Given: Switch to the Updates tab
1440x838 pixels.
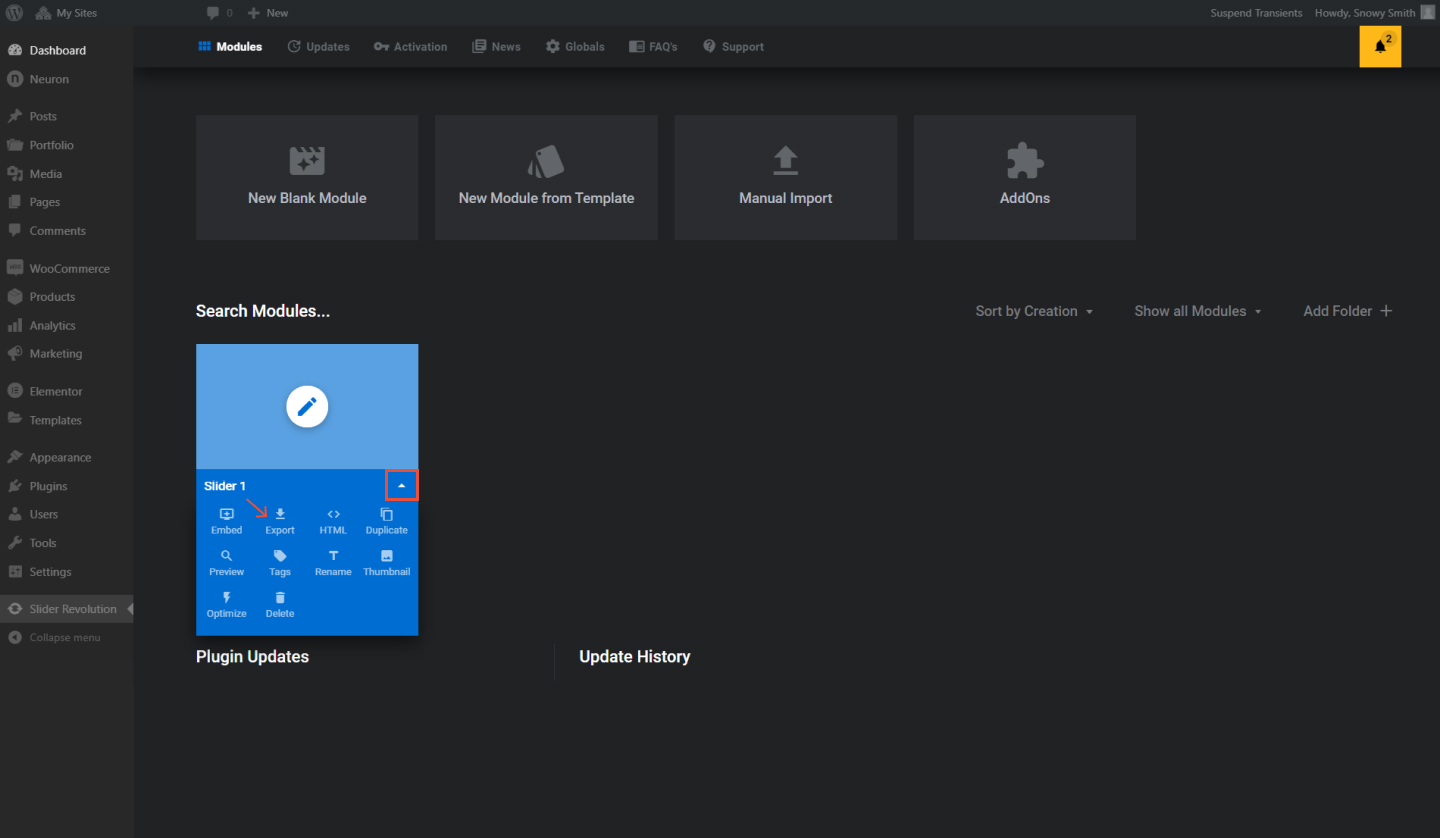Looking at the screenshot, I should click(319, 47).
